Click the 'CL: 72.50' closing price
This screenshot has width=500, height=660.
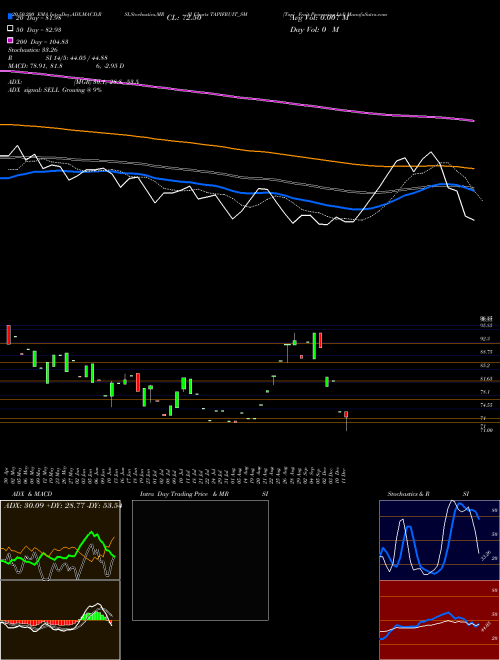(184, 18)
